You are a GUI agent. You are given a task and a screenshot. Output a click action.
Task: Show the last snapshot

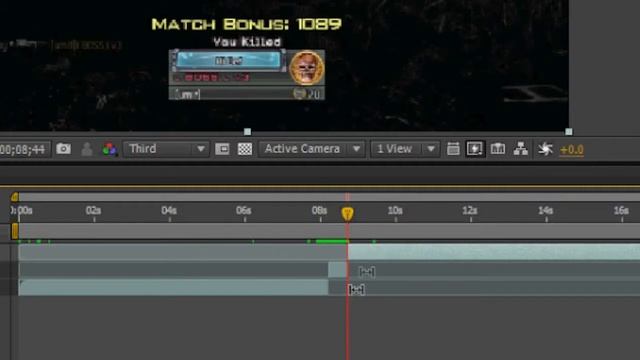coord(87,149)
